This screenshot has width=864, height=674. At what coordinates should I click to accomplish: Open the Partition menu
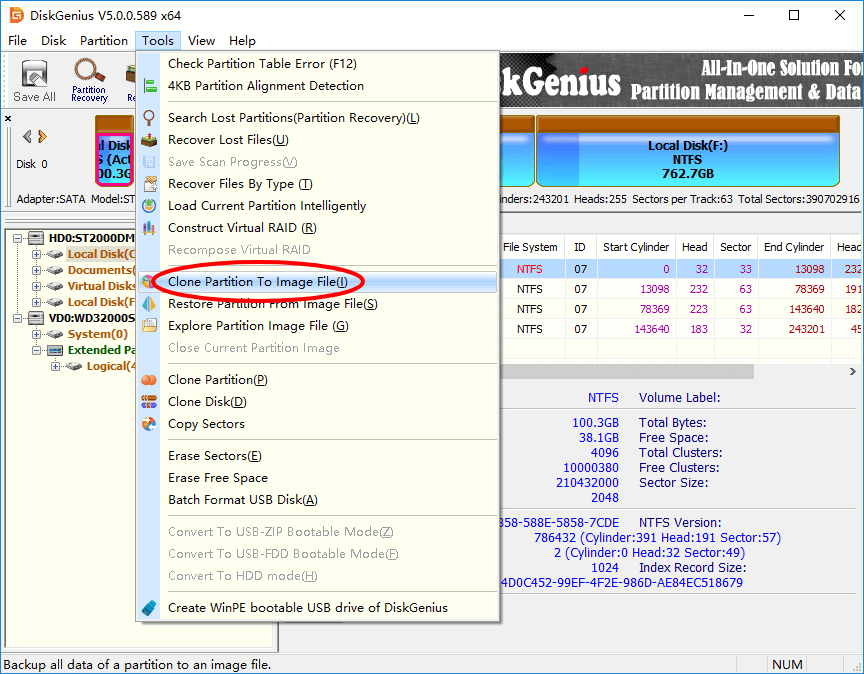(x=104, y=41)
